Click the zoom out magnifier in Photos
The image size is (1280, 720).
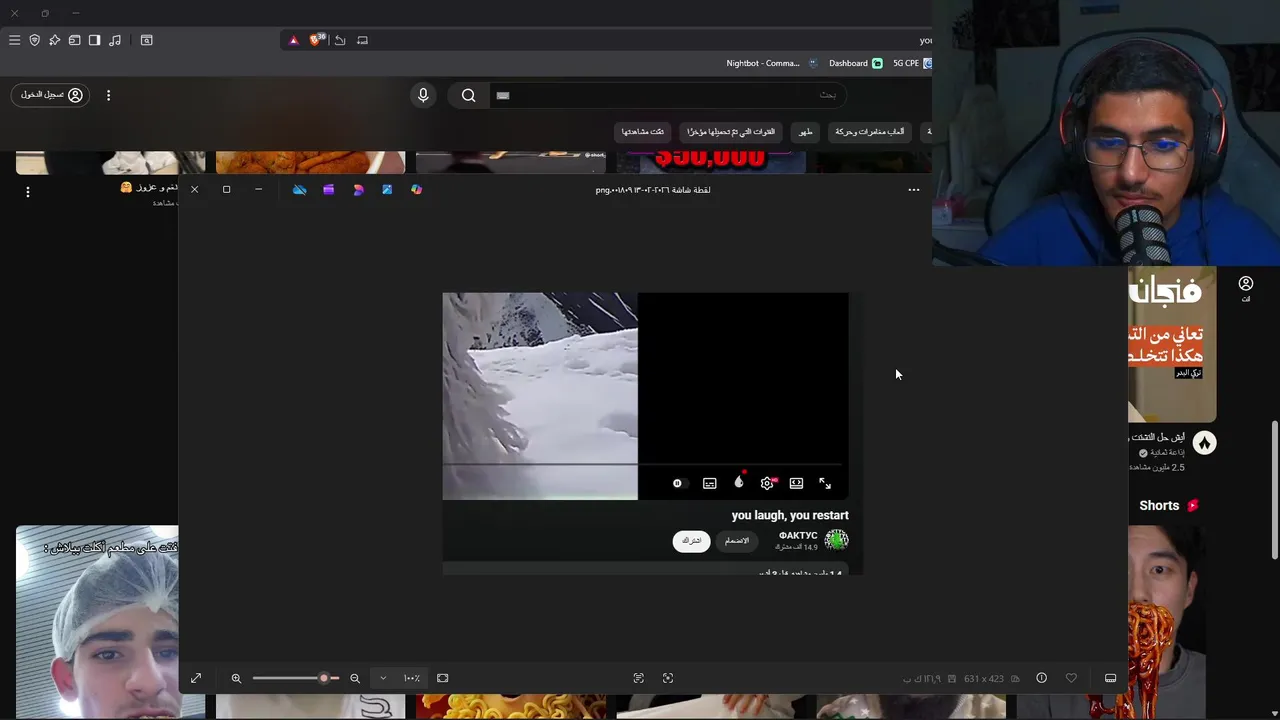click(354, 678)
